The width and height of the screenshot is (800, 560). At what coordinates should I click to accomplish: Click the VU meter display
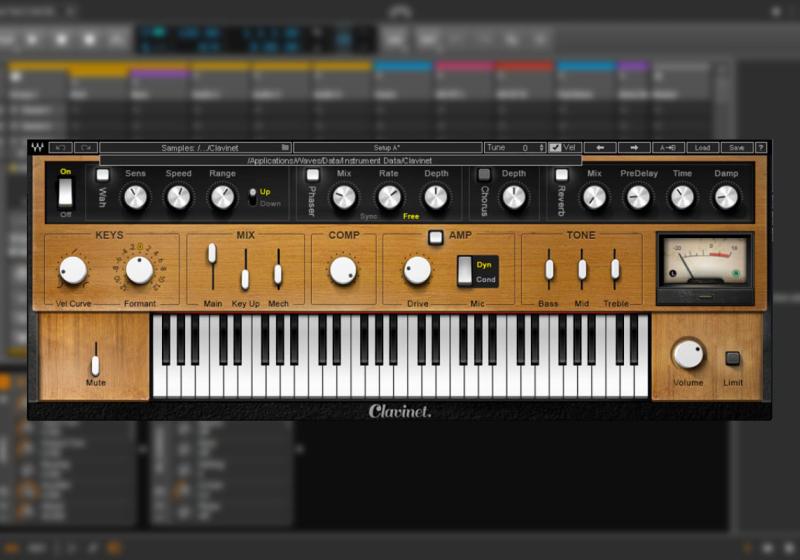(704, 262)
